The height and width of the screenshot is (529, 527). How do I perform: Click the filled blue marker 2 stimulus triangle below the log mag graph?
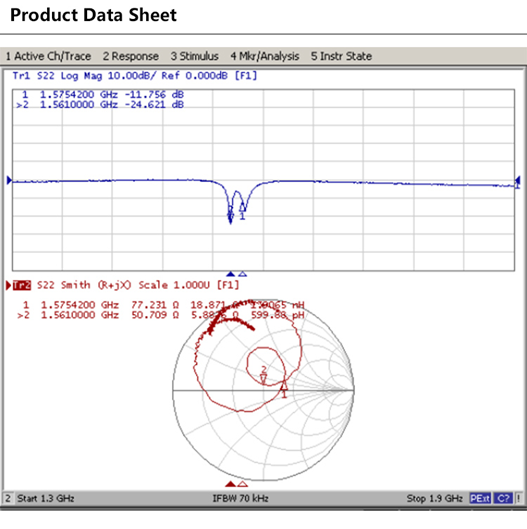pyautogui.click(x=230, y=274)
